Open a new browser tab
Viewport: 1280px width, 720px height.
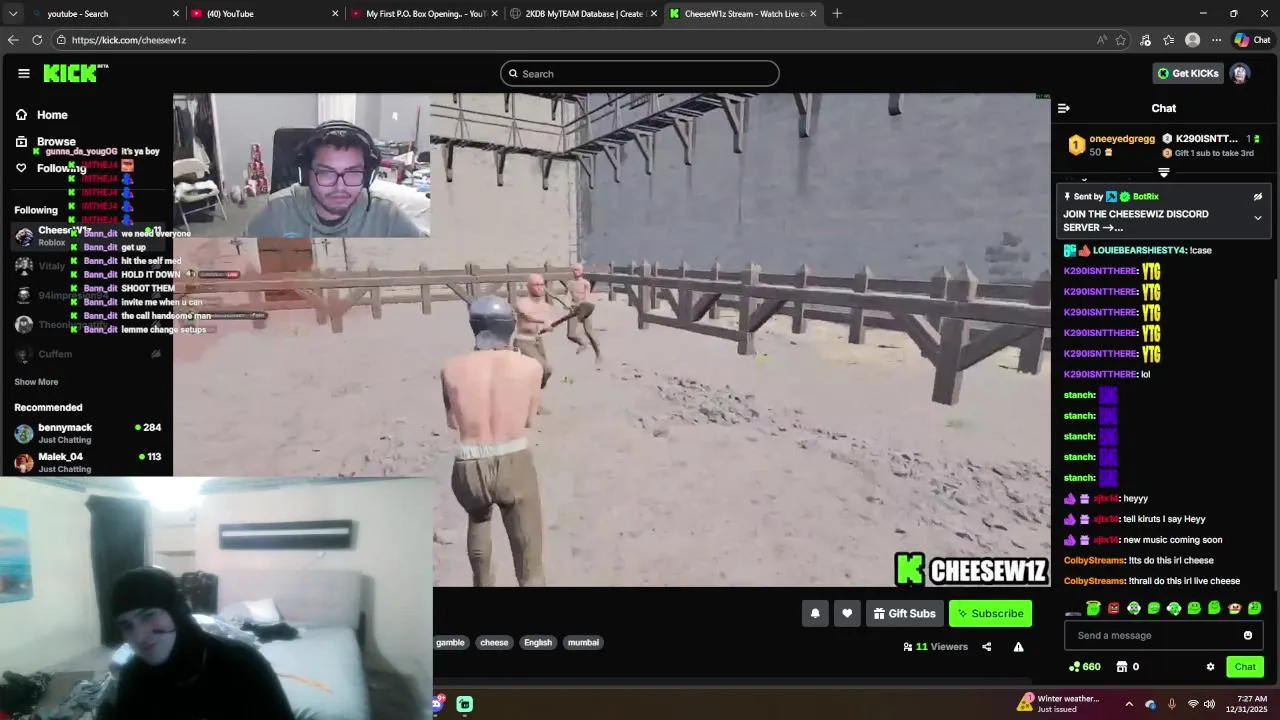pos(837,14)
